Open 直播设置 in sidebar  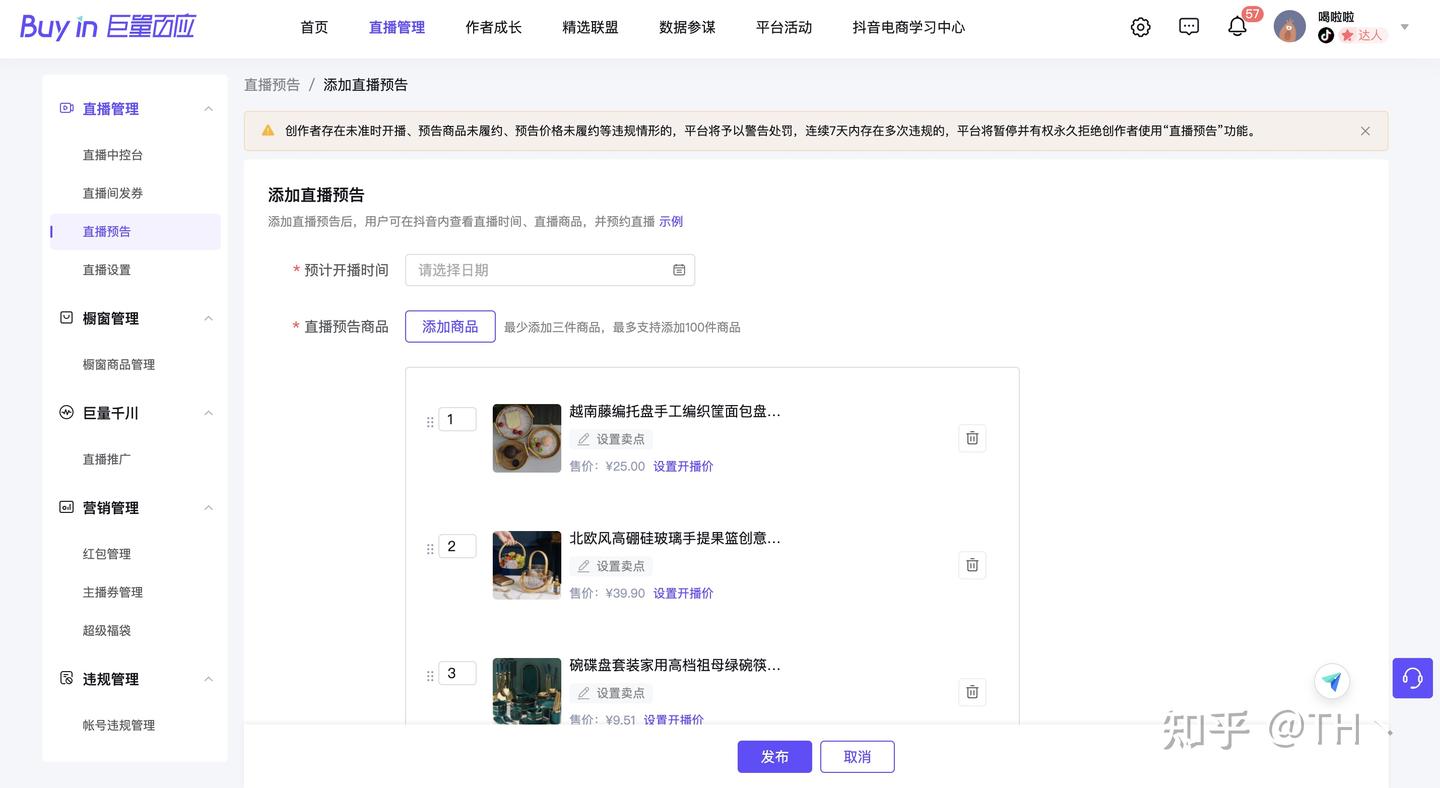(x=107, y=270)
